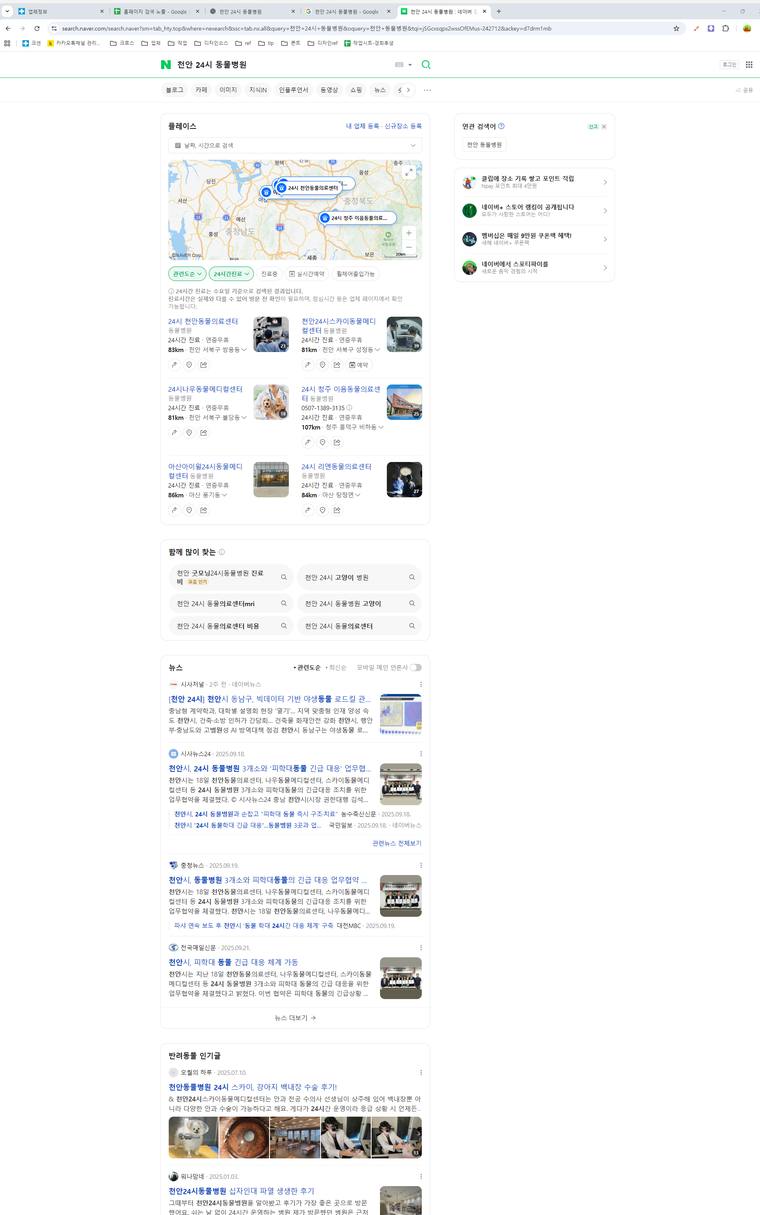
Task: Open the 동영상 search tab
Action: click(x=329, y=90)
